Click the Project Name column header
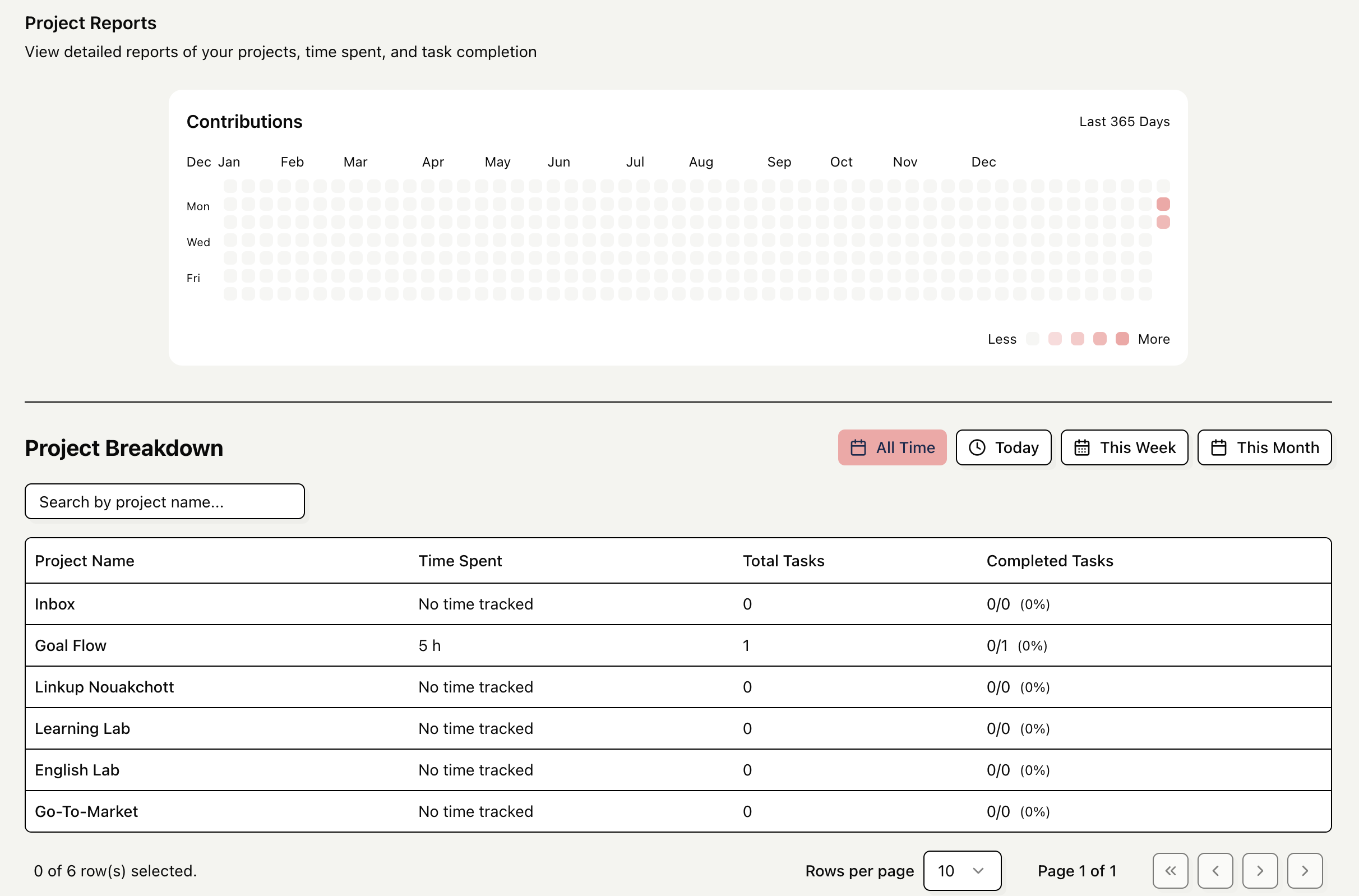The height and width of the screenshot is (896, 1359). pyautogui.click(x=84, y=561)
